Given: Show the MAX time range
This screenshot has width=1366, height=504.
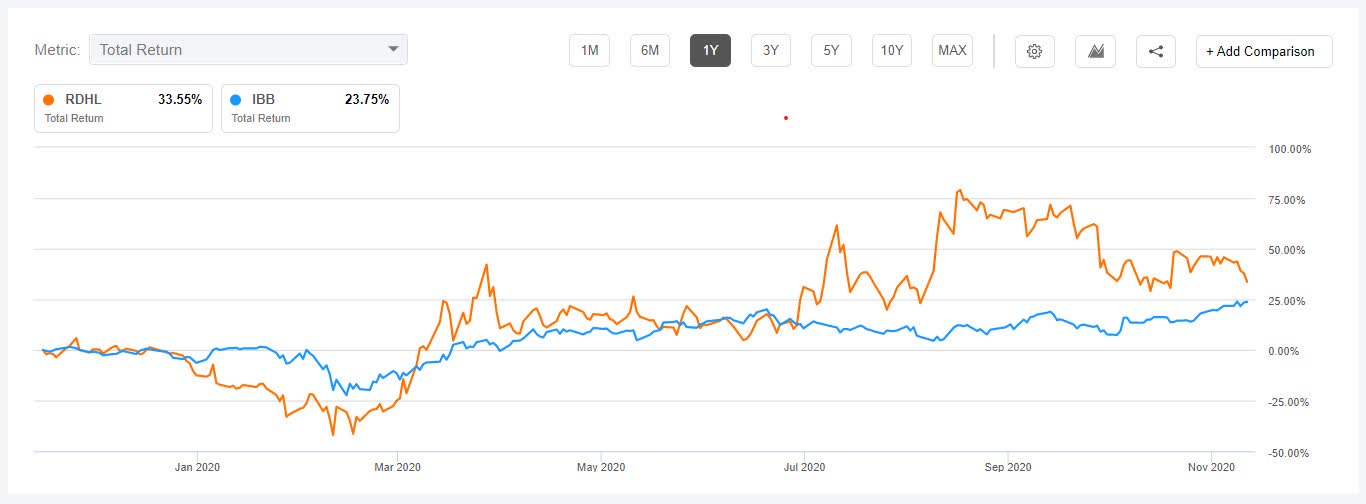Looking at the screenshot, I should (x=952, y=50).
